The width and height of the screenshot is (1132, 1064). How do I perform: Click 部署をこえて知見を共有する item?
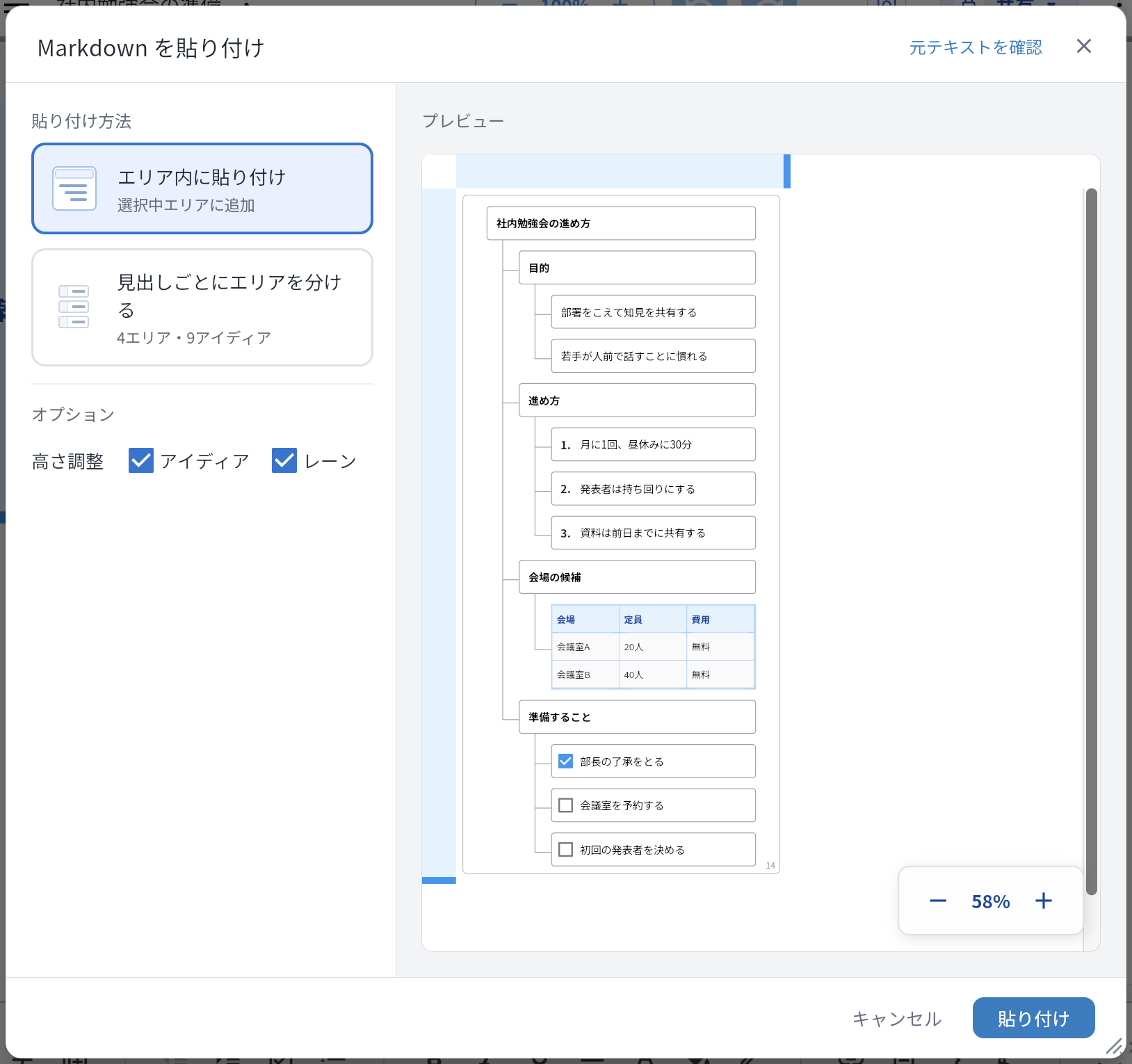(653, 312)
